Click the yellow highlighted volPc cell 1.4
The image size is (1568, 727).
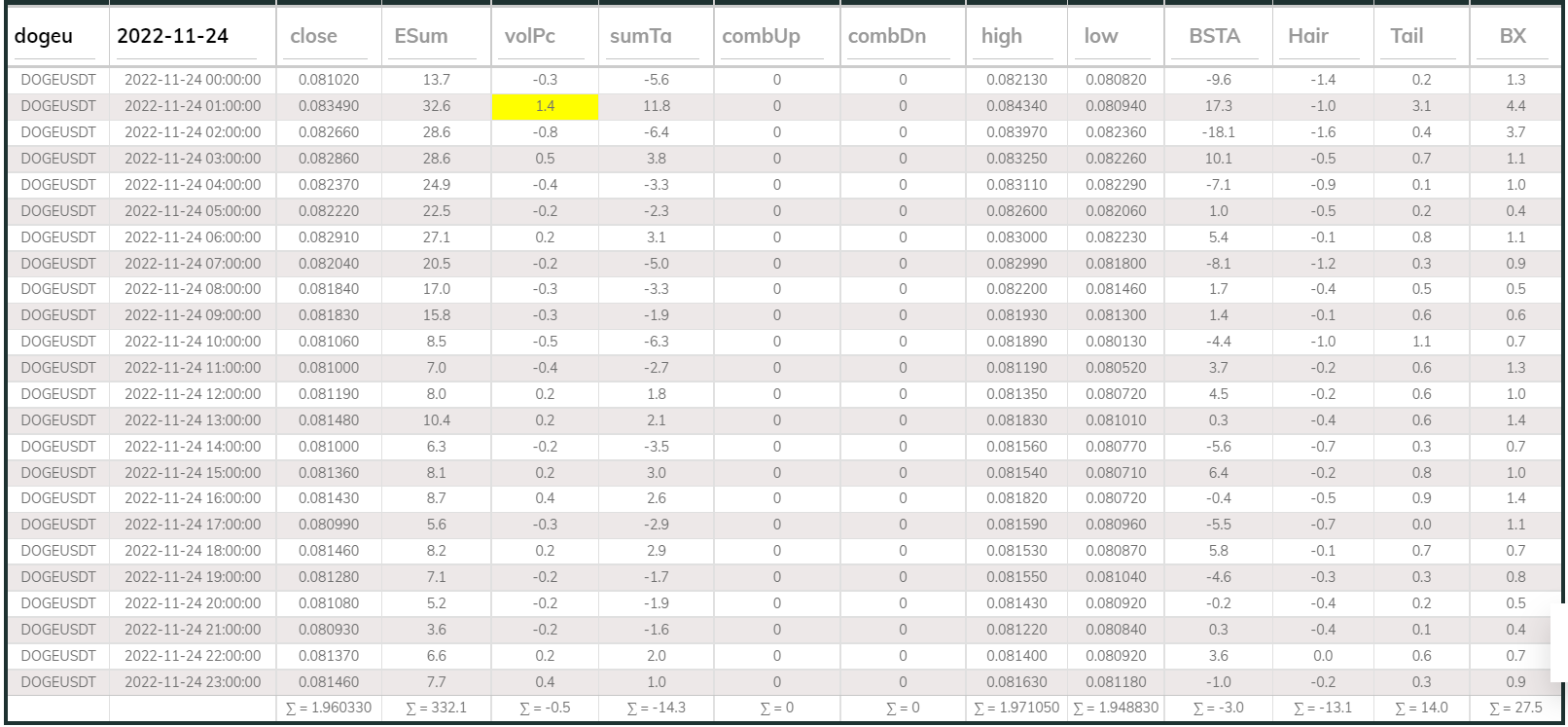(545, 106)
